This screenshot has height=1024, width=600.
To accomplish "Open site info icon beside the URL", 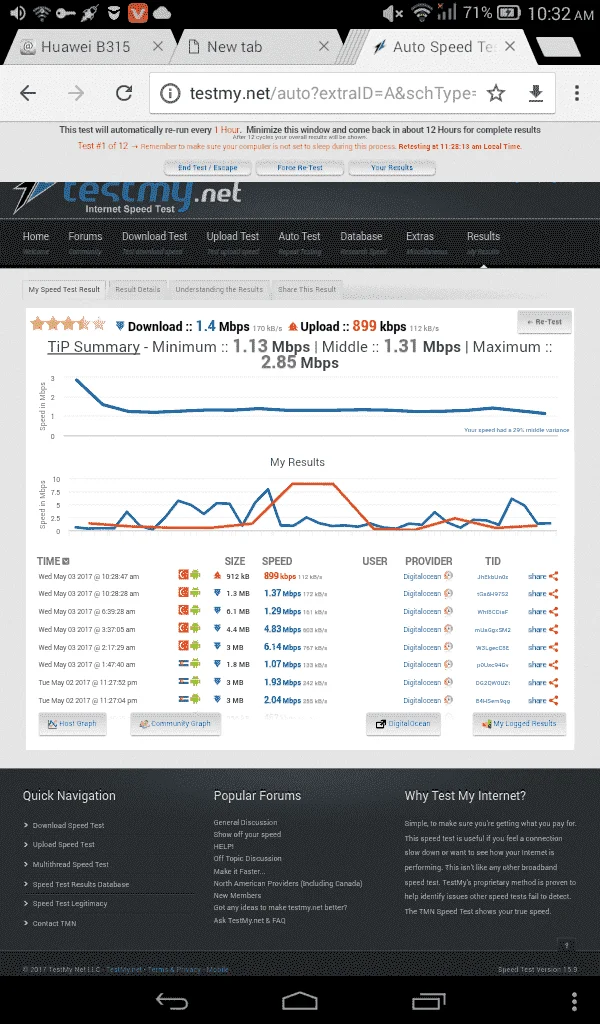I will pos(170,93).
